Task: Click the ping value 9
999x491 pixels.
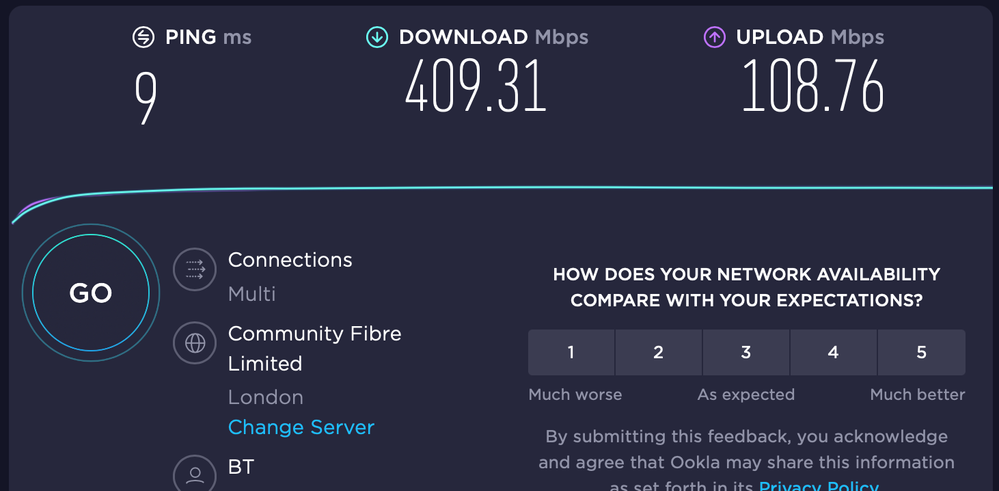Action: [146, 95]
